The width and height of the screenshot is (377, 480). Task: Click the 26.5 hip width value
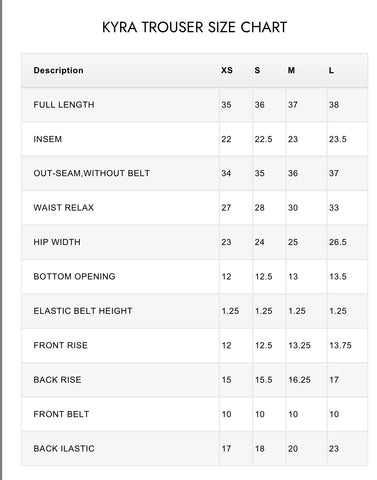338,242
